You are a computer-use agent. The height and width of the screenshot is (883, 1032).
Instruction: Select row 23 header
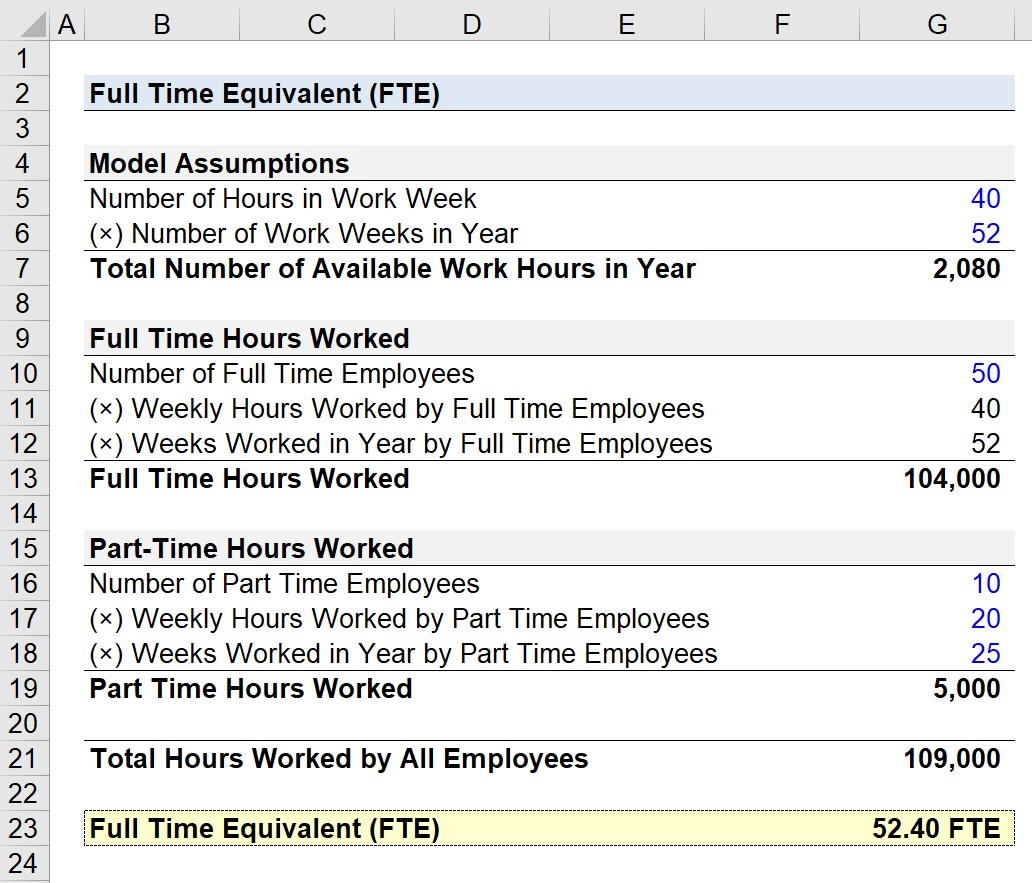(24, 828)
